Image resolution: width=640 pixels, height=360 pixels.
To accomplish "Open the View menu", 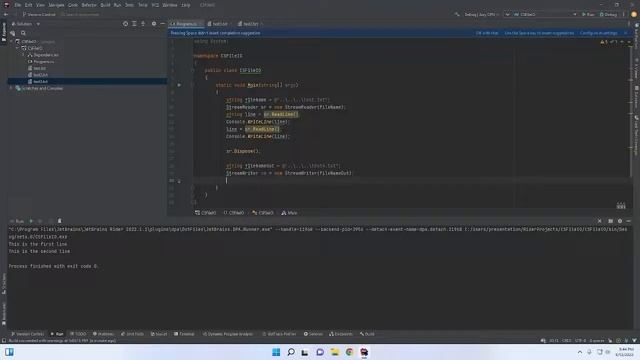I will click(40, 5).
